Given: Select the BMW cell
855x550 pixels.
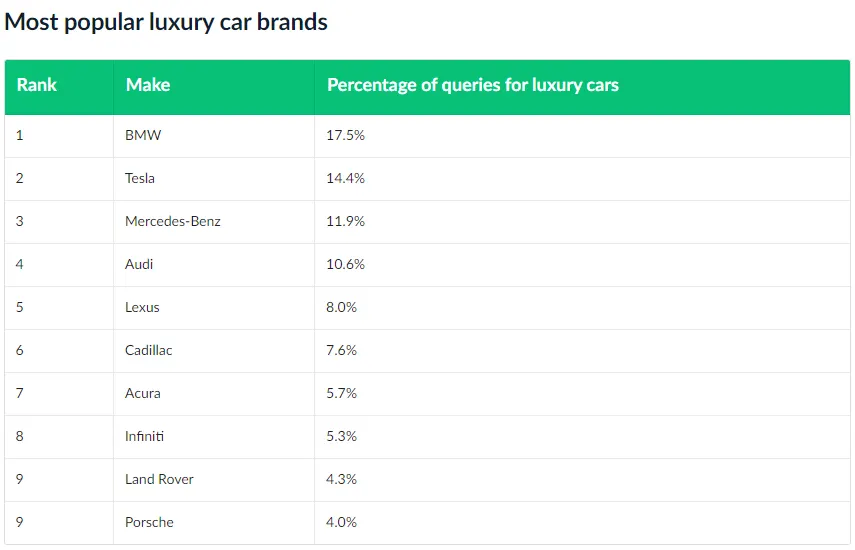Looking at the screenshot, I should pos(143,135).
